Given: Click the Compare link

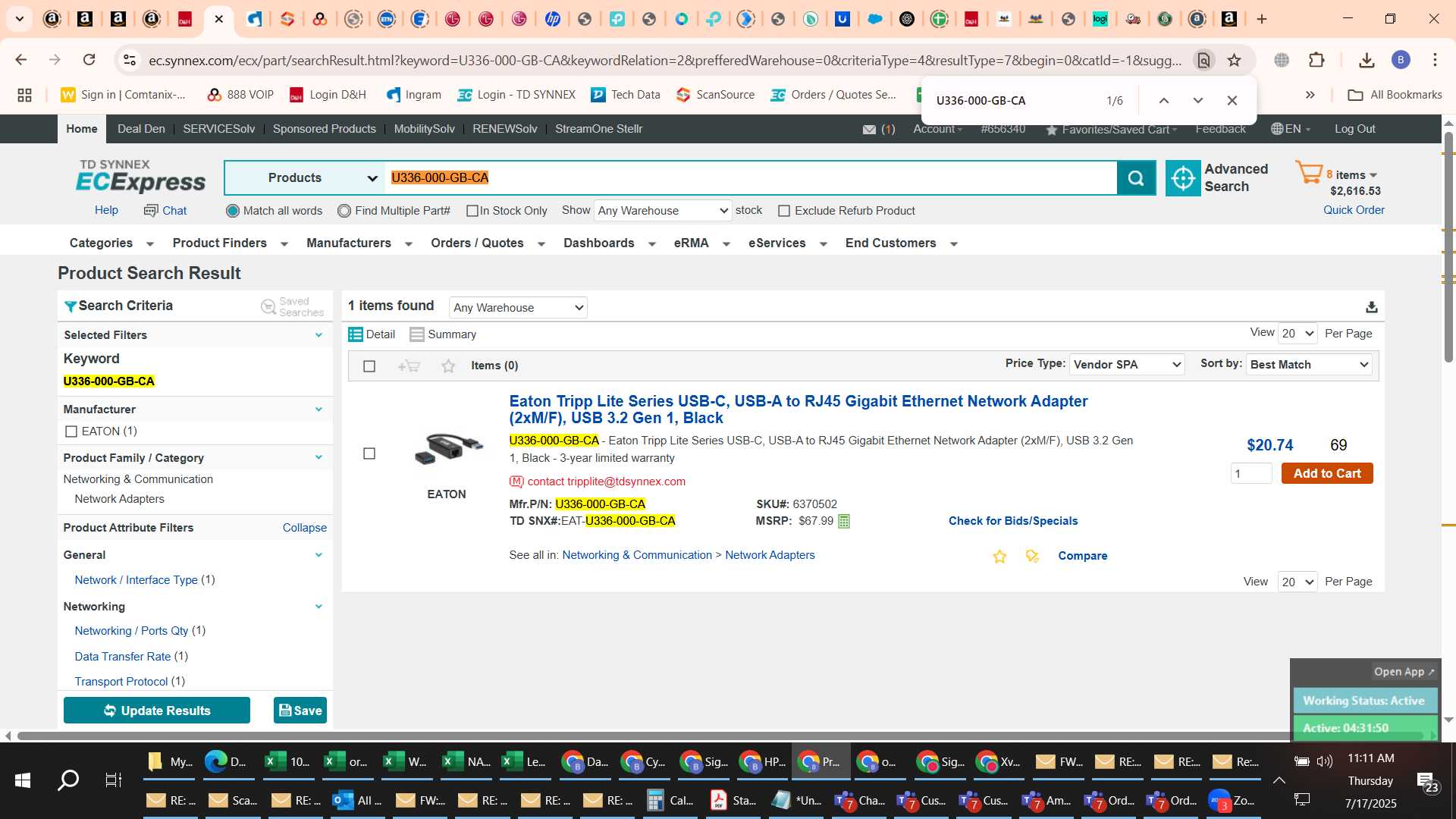Looking at the screenshot, I should tap(1083, 556).
